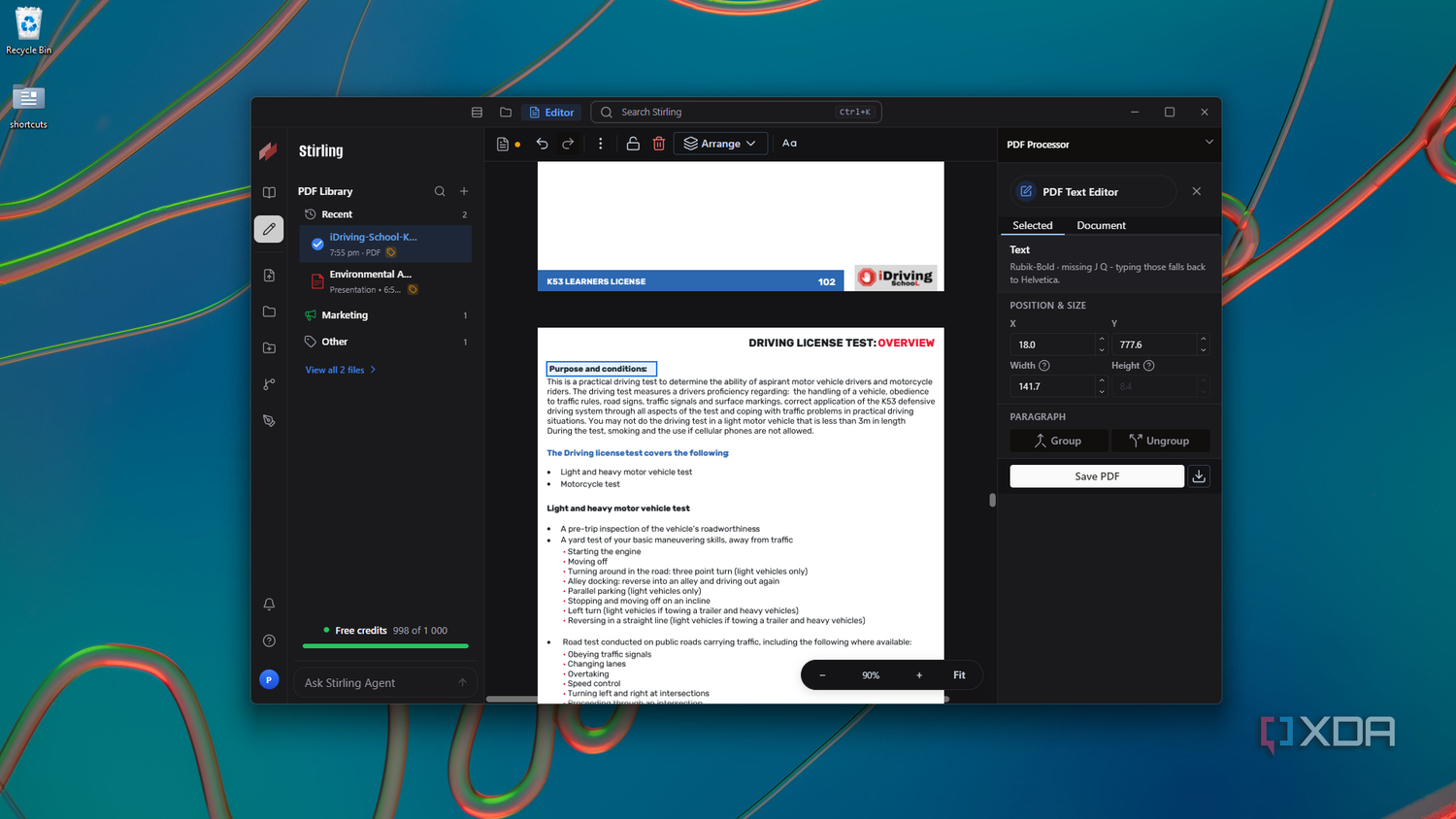
Task: Redo the last edit in the toolbar
Action: point(569,144)
